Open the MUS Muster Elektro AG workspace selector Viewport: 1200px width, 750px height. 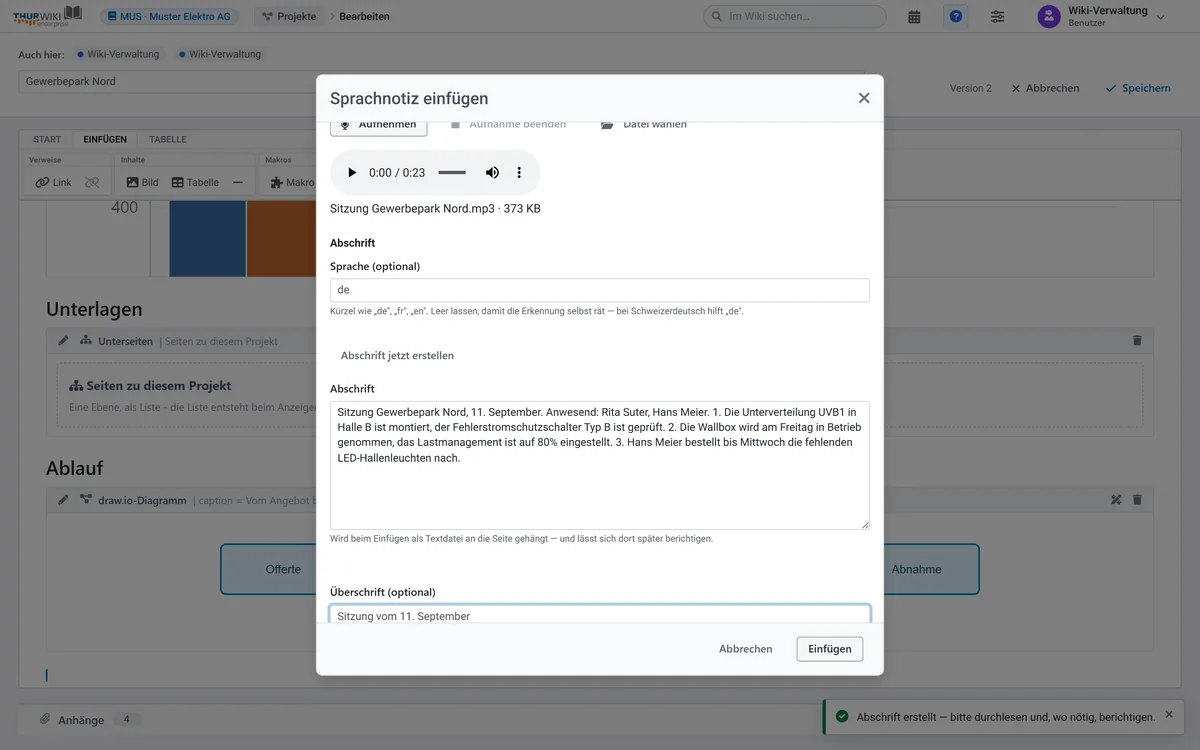coord(169,16)
